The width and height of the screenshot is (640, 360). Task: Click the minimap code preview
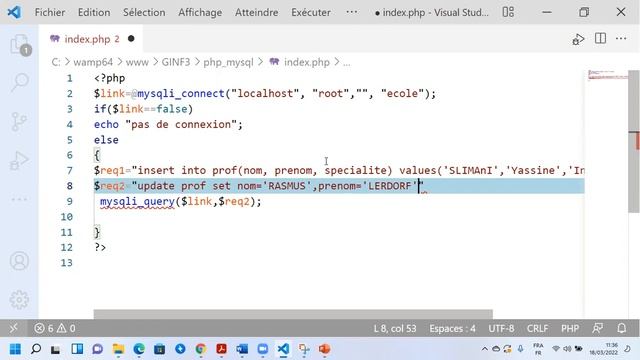607,75
